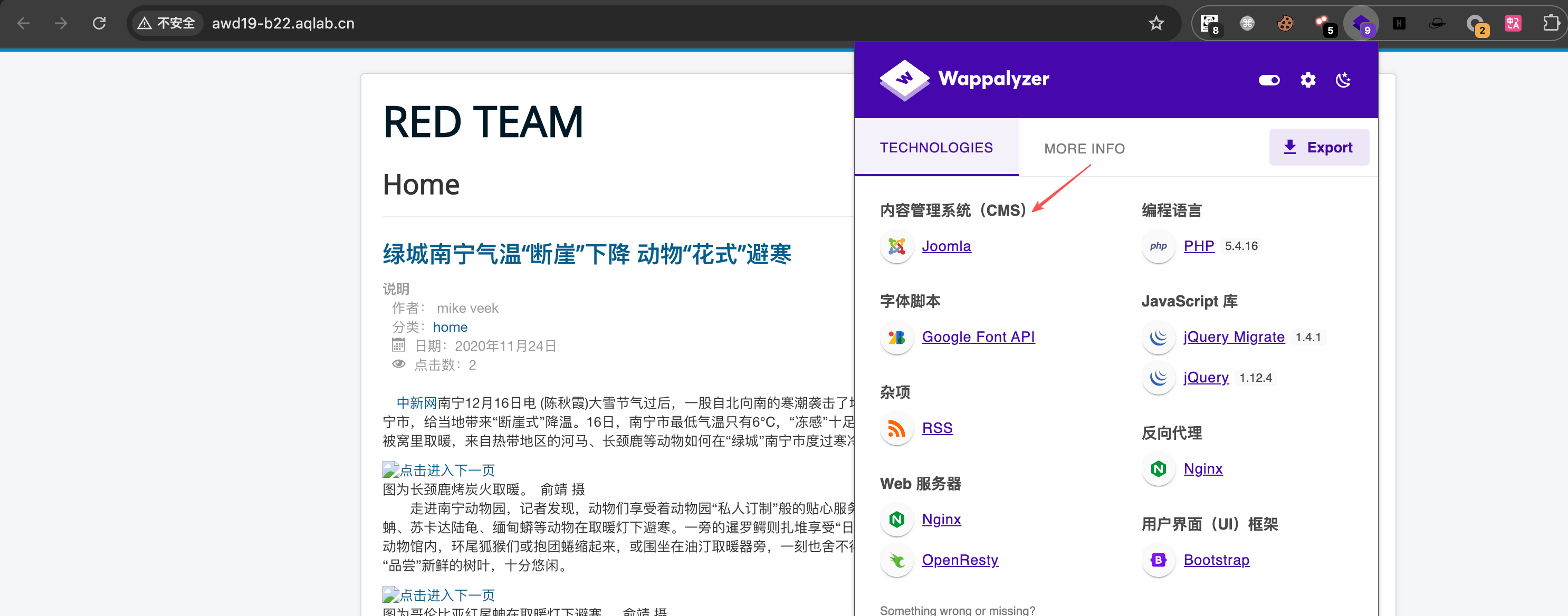Image resolution: width=1568 pixels, height=616 pixels.
Task: Open the MORE INFO tab
Action: (x=1084, y=149)
